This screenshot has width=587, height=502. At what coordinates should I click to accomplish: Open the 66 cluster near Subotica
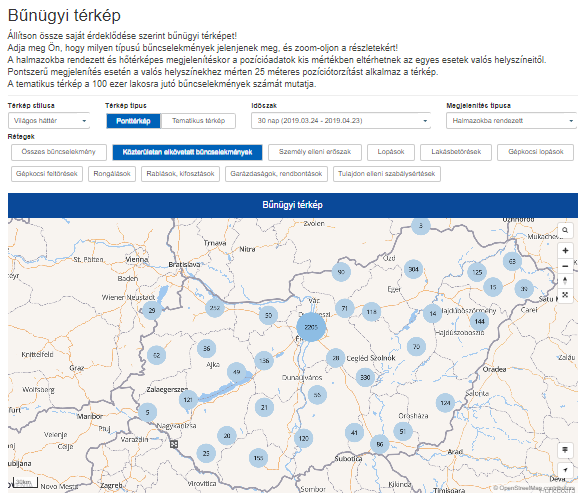(x=380, y=444)
